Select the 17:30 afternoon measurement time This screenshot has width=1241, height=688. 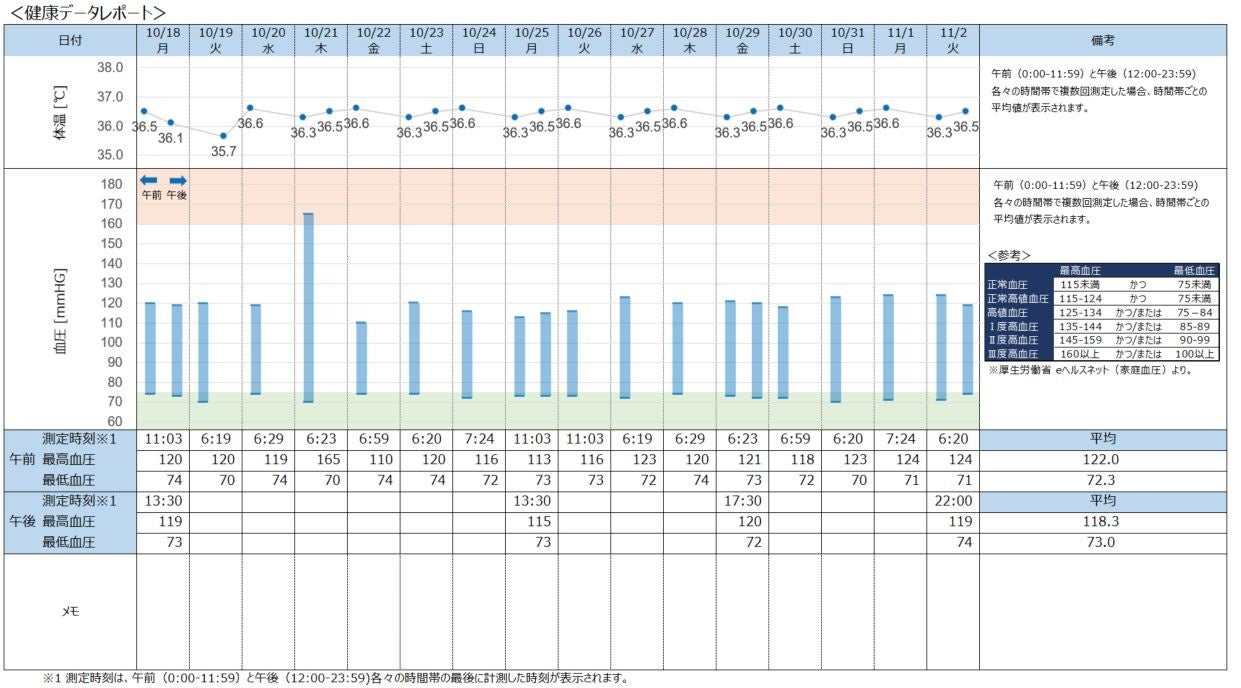[x=742, y=501]
